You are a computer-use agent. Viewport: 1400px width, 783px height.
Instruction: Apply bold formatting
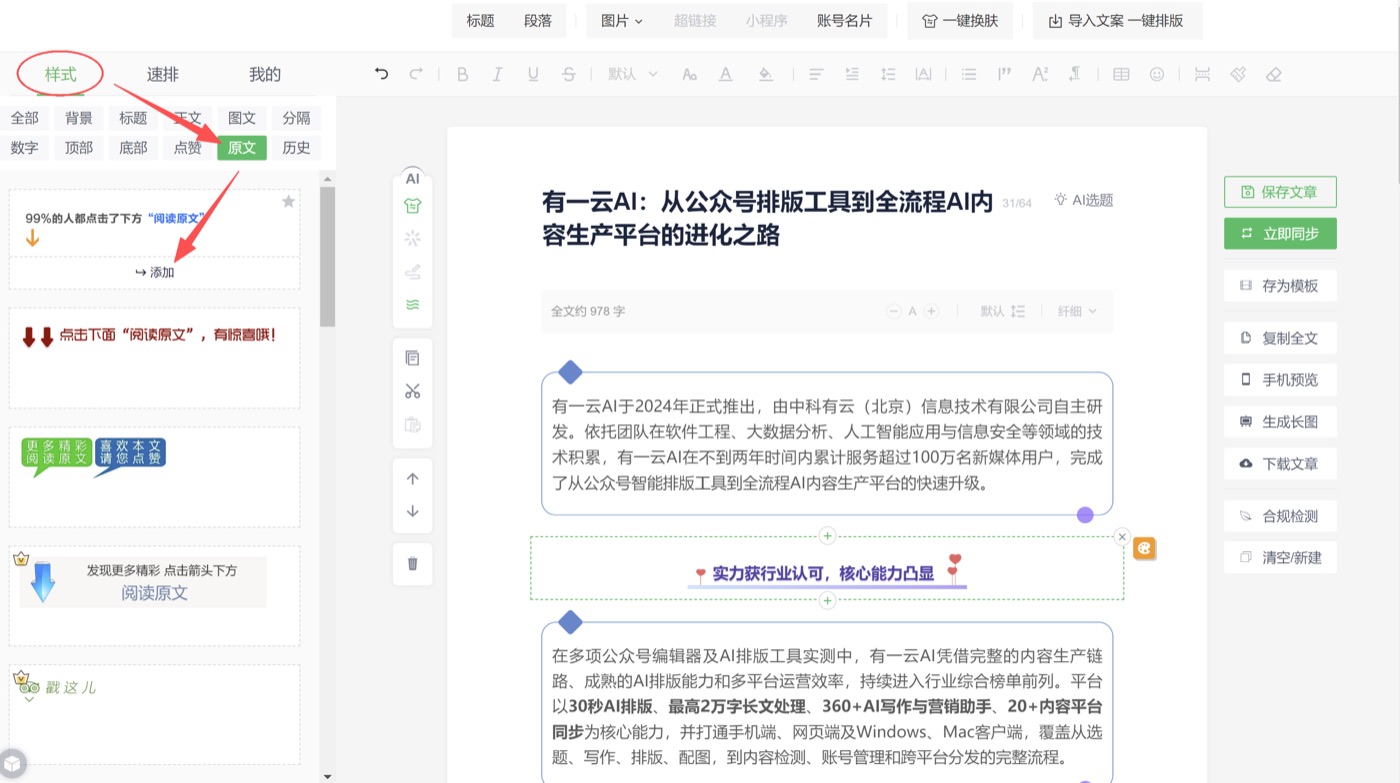(462, 74)
